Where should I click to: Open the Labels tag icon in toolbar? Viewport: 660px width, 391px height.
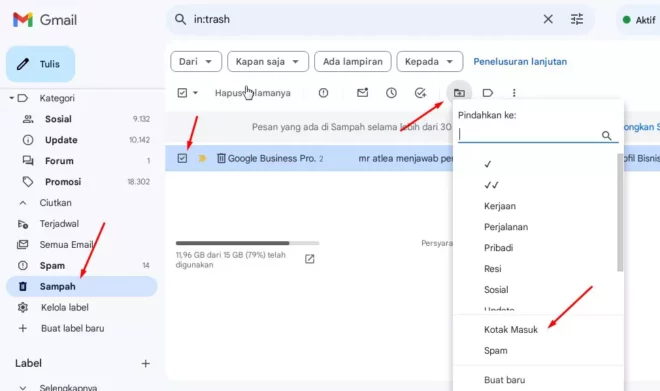487,93
